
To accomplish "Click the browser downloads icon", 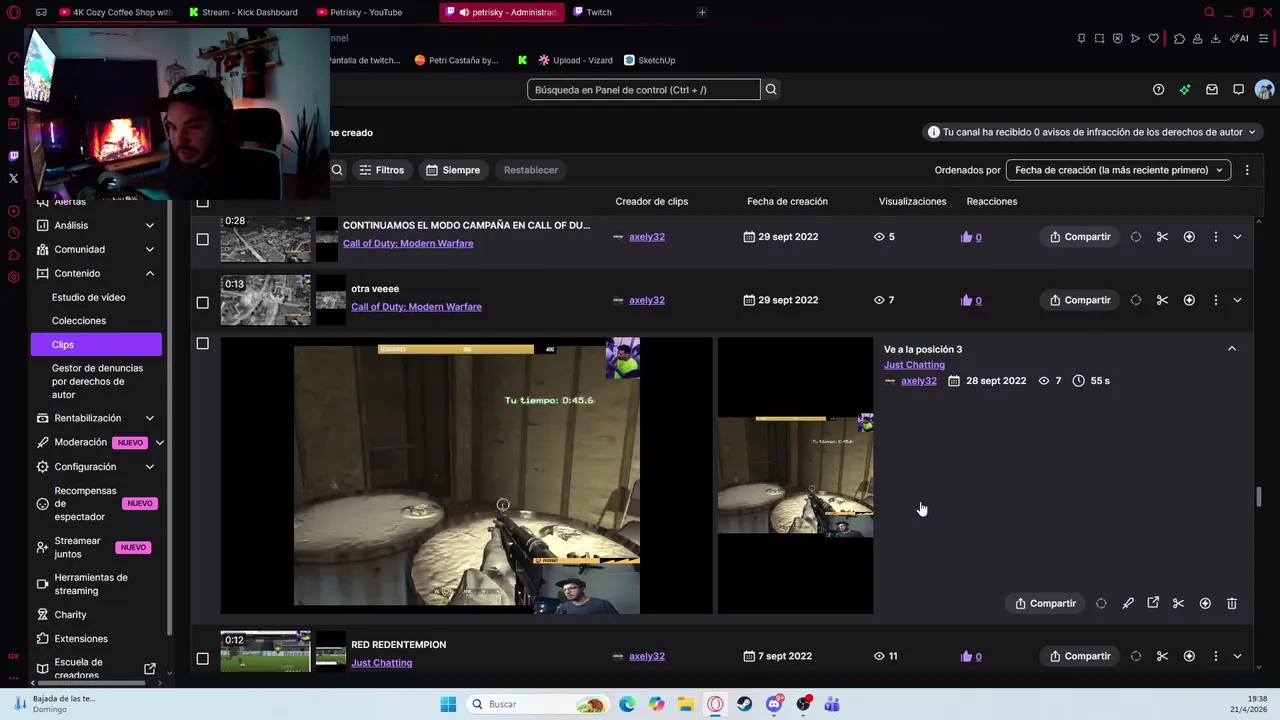I will point(1215,39).
